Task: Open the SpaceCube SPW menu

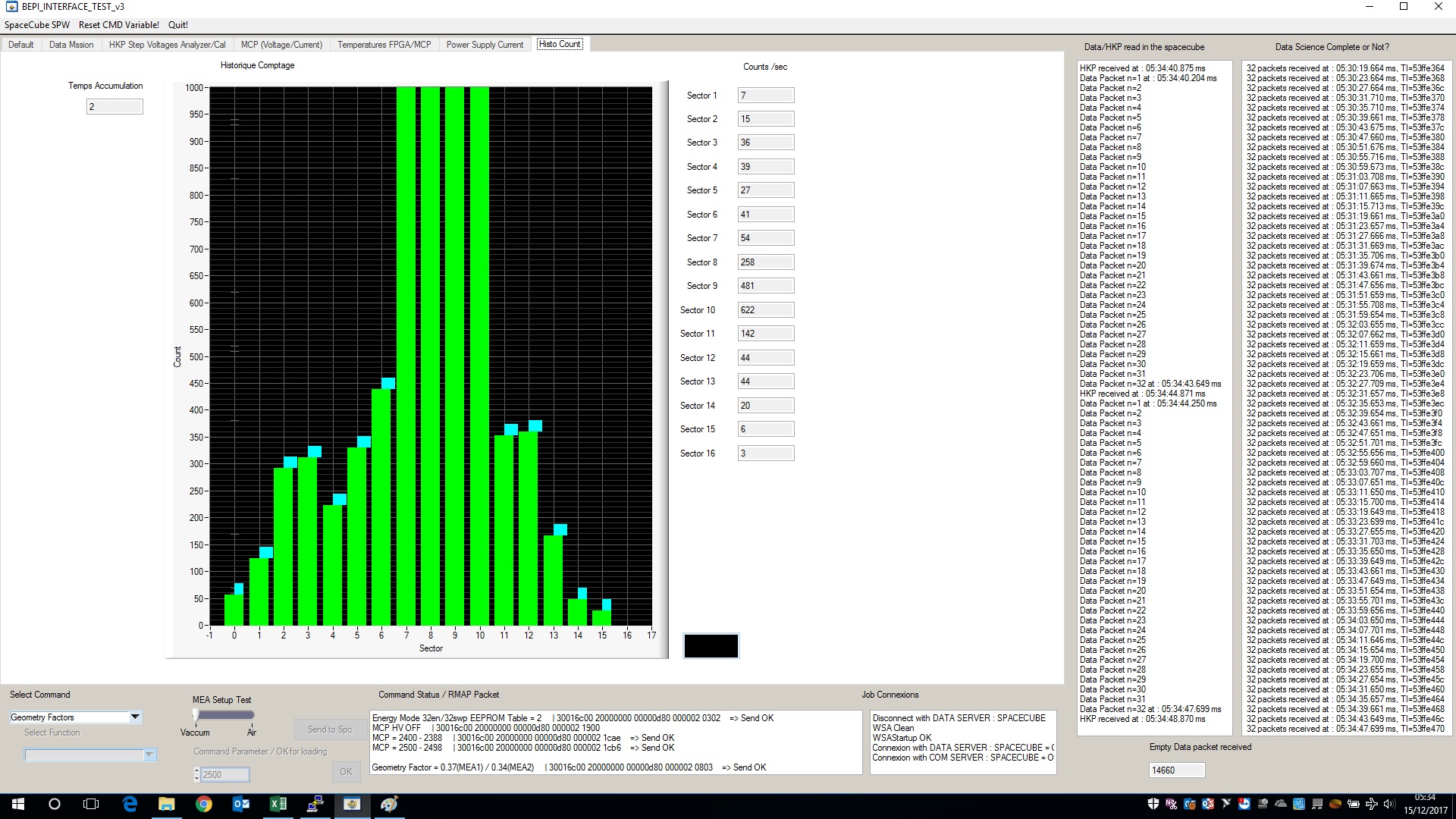Action: click(x=36, y=25)
